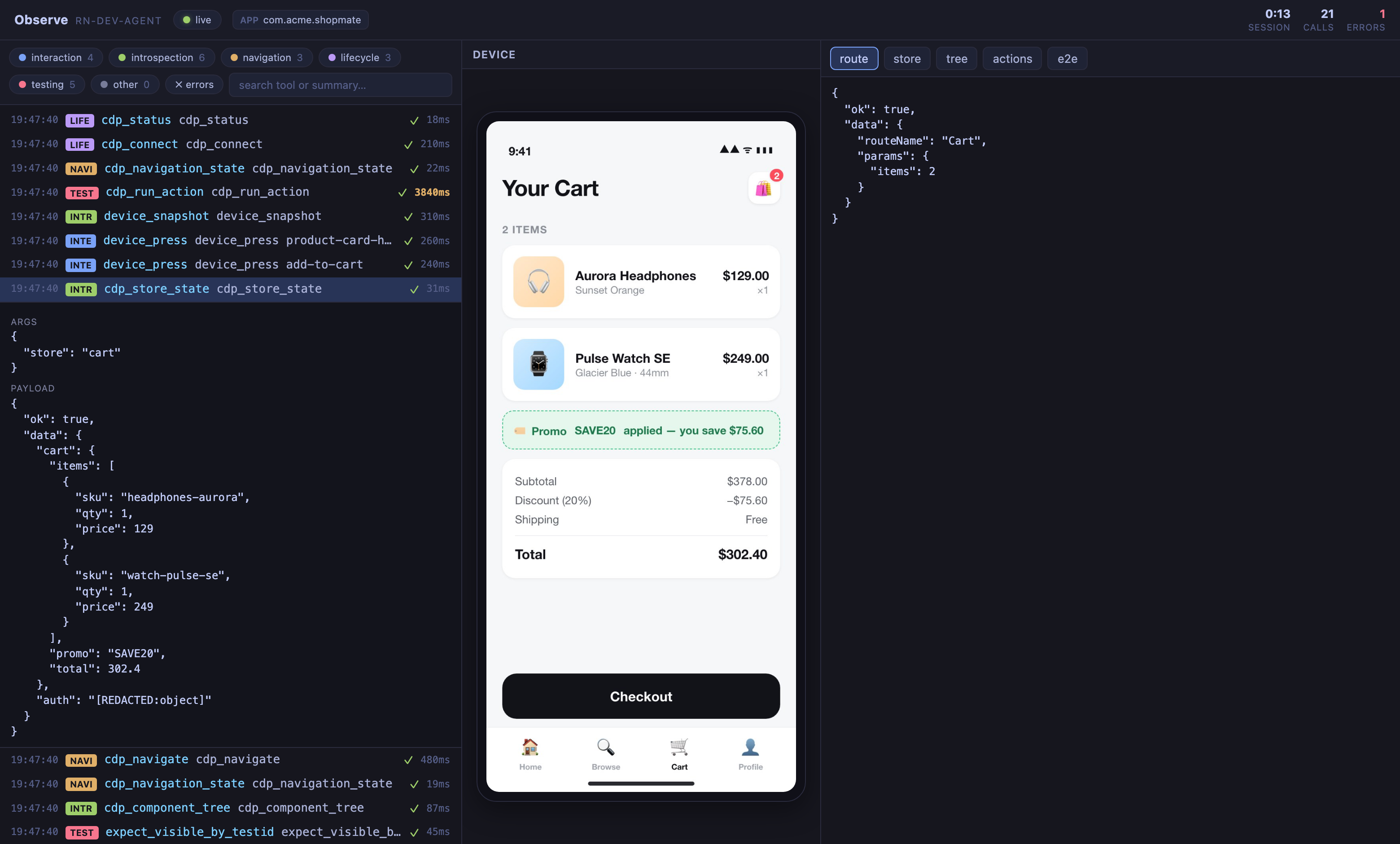Click the INTE badge on add-to-cart row
This screenshot has height=844, width=1400.
point(81,265)
